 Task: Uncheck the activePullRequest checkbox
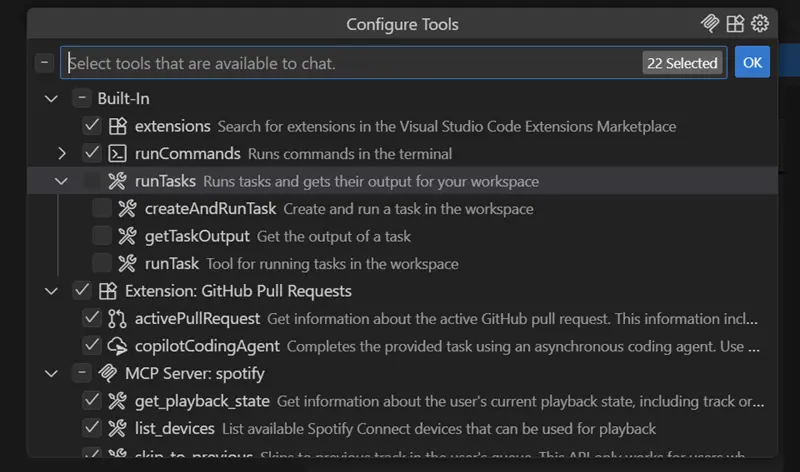[x=92, y=318]
